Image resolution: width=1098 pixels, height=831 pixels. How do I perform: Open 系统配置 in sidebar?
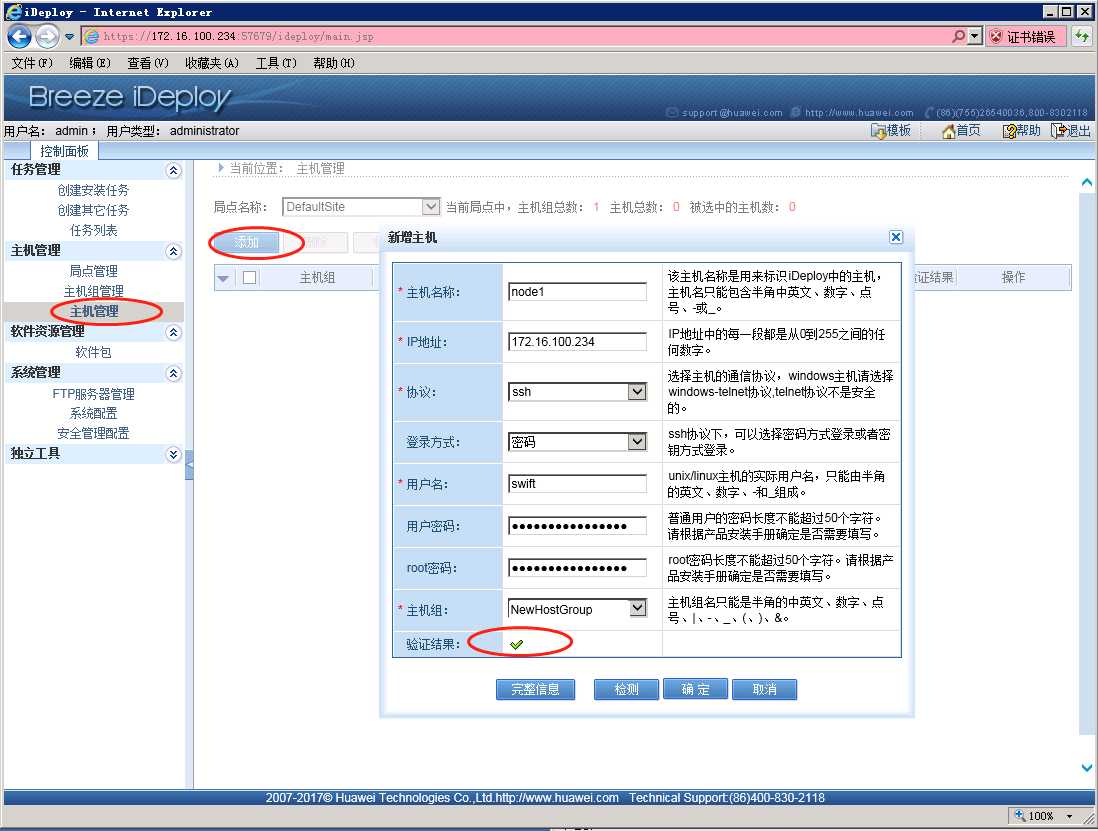[x=93, y=414]
